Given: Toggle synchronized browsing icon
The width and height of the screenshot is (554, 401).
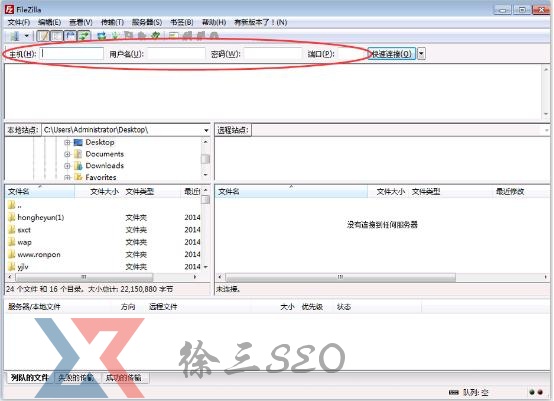Looking at the screenshot, I should [x=201, y=36].
